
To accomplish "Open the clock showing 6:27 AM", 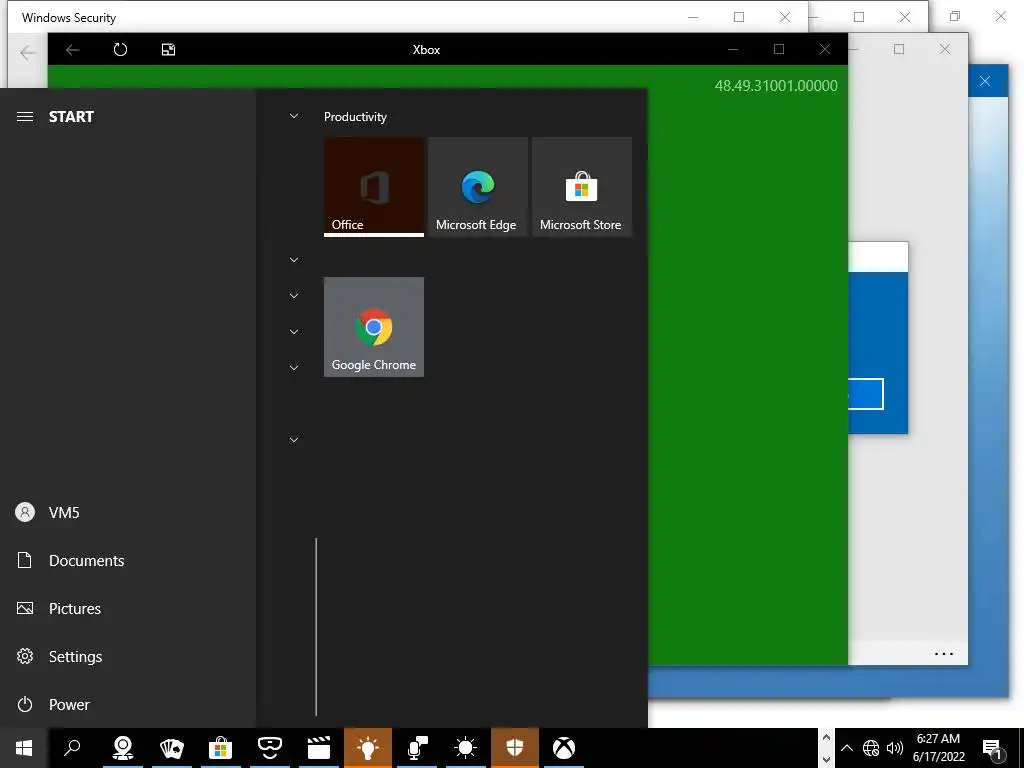I will point(938,748).
